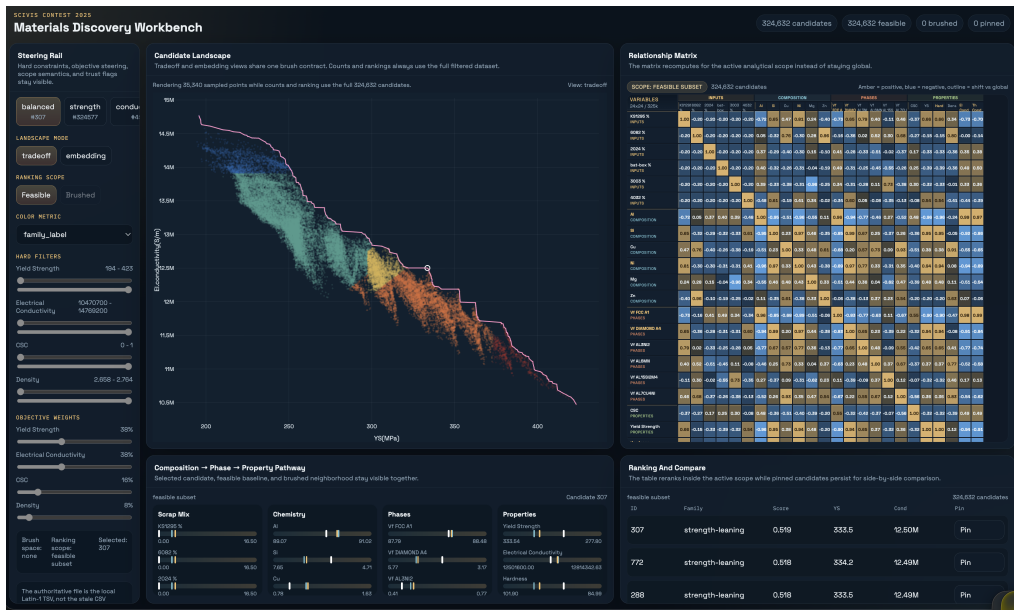This screenshot has width=1020, height=616.
Task: Click the SCOPE: FEASIBLE SUBSET badge
Action: point(667,87)
